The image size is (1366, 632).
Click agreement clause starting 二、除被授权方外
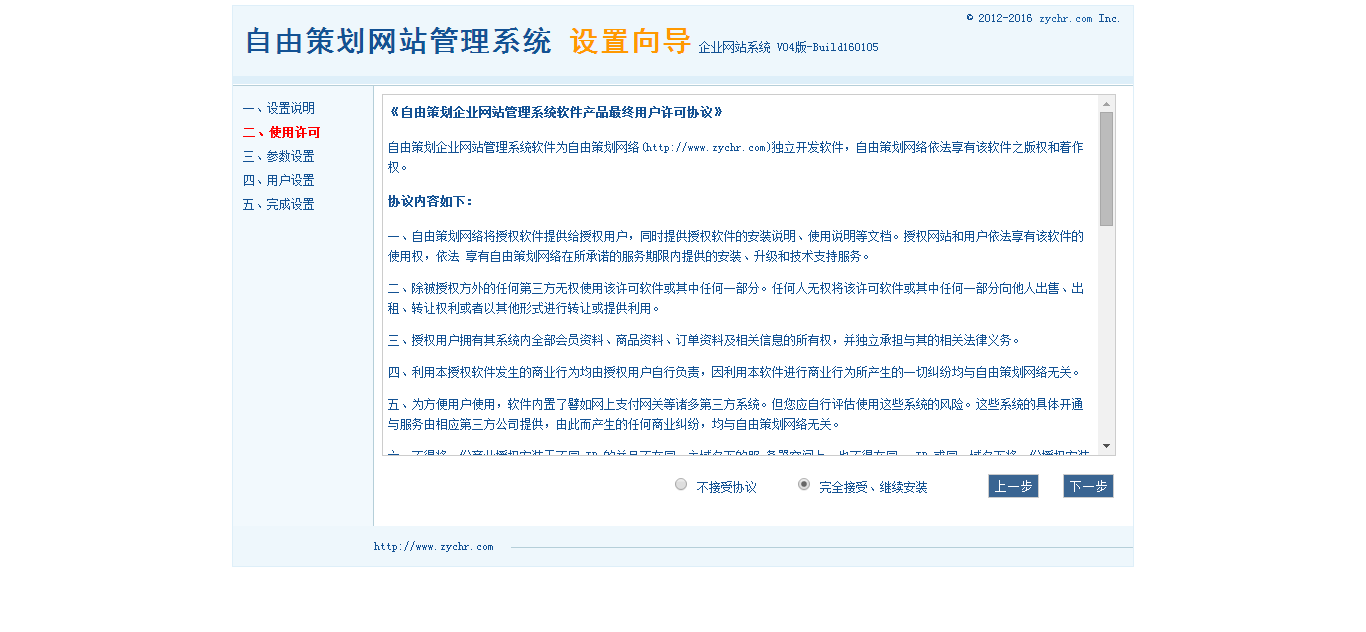(736, 298)
